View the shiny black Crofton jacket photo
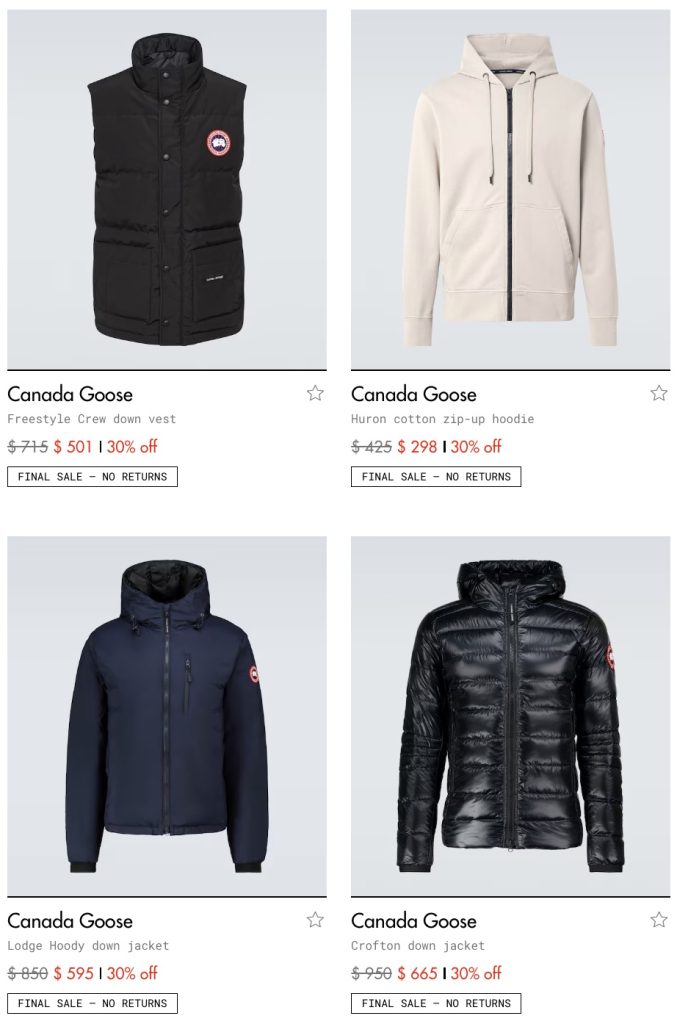This screenshot has width=677, height=1024. (511, 716)
